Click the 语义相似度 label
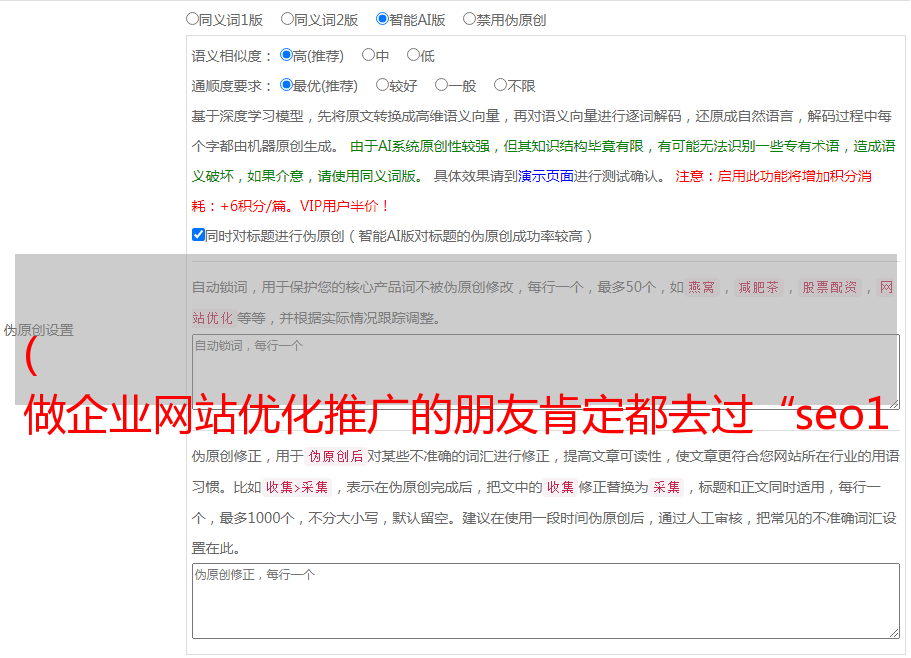The image size is (911, 658). [x=232, y=56]
